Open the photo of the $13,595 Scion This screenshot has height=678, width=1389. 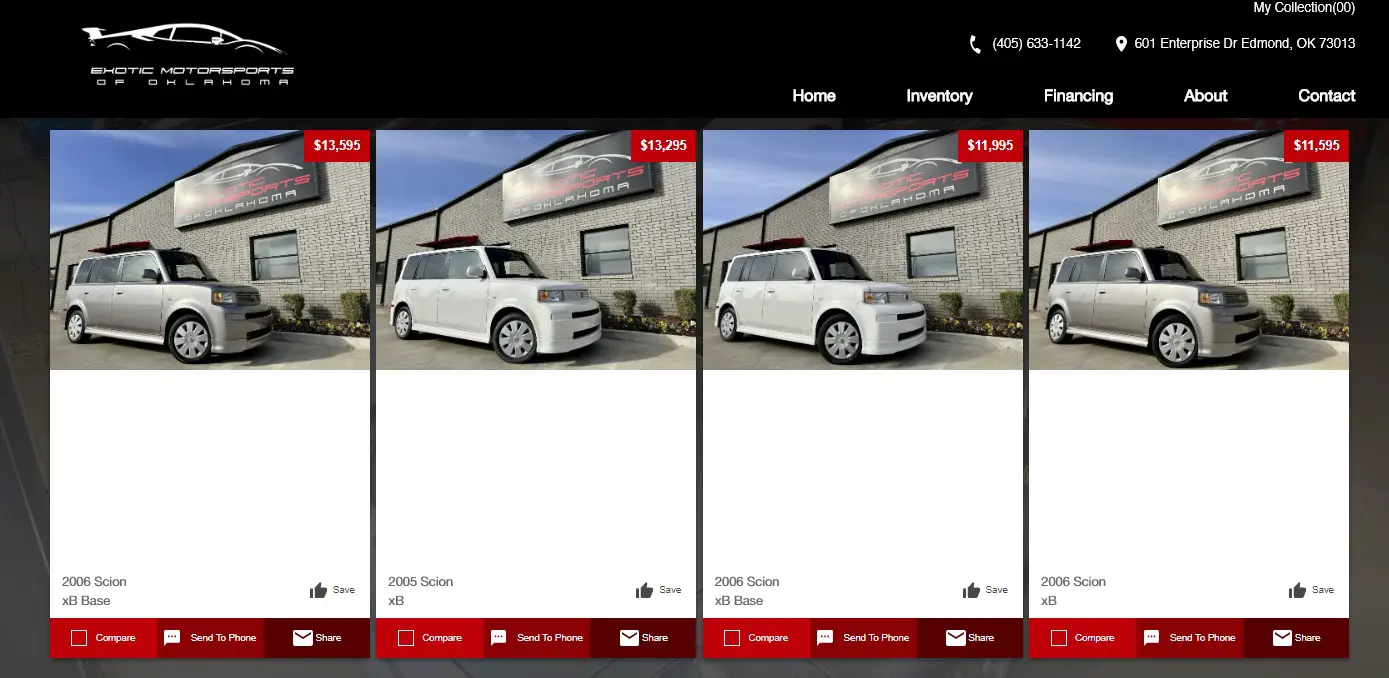(210, 250)
